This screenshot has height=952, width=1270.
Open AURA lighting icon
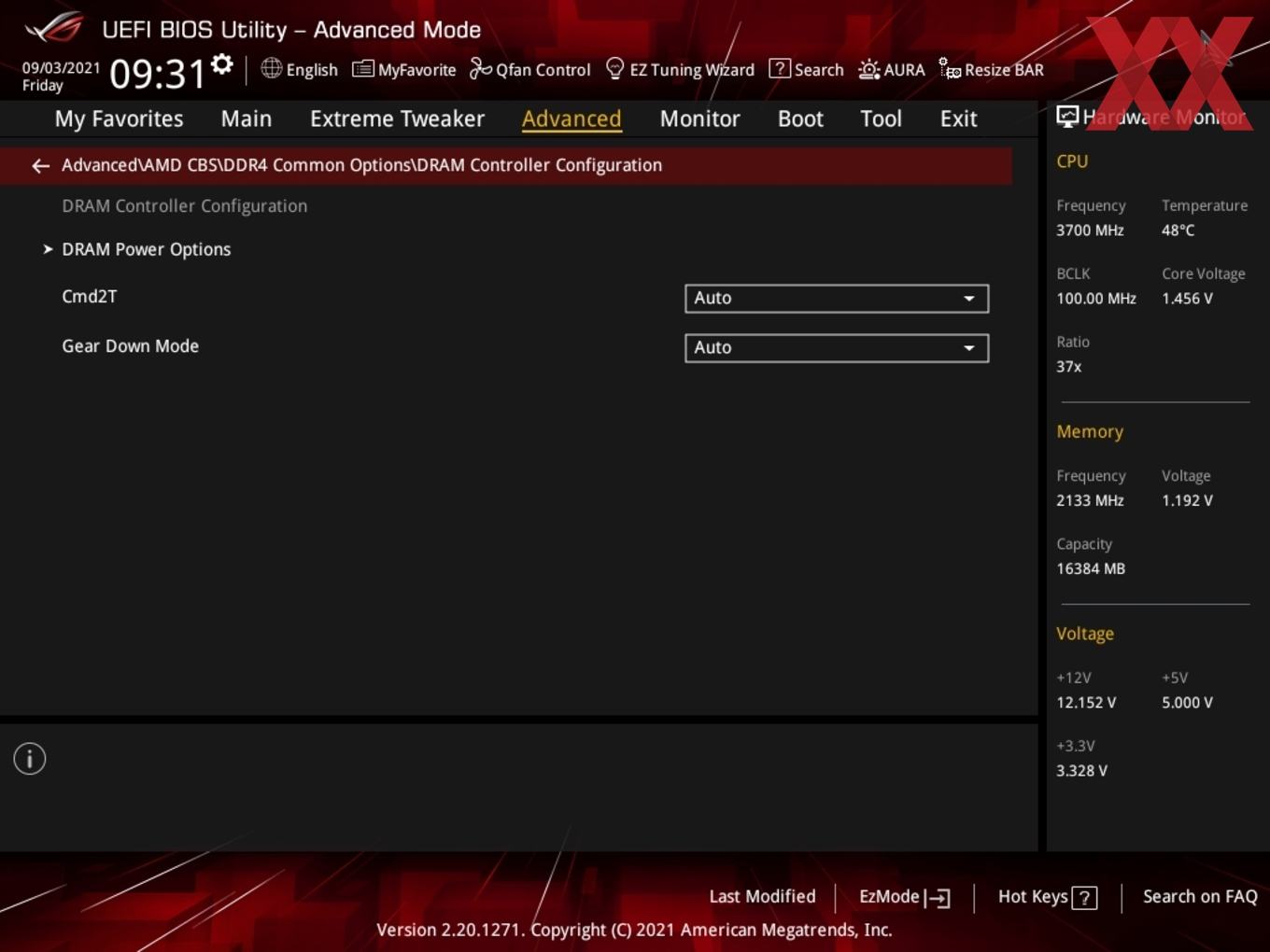click(868, 69)
